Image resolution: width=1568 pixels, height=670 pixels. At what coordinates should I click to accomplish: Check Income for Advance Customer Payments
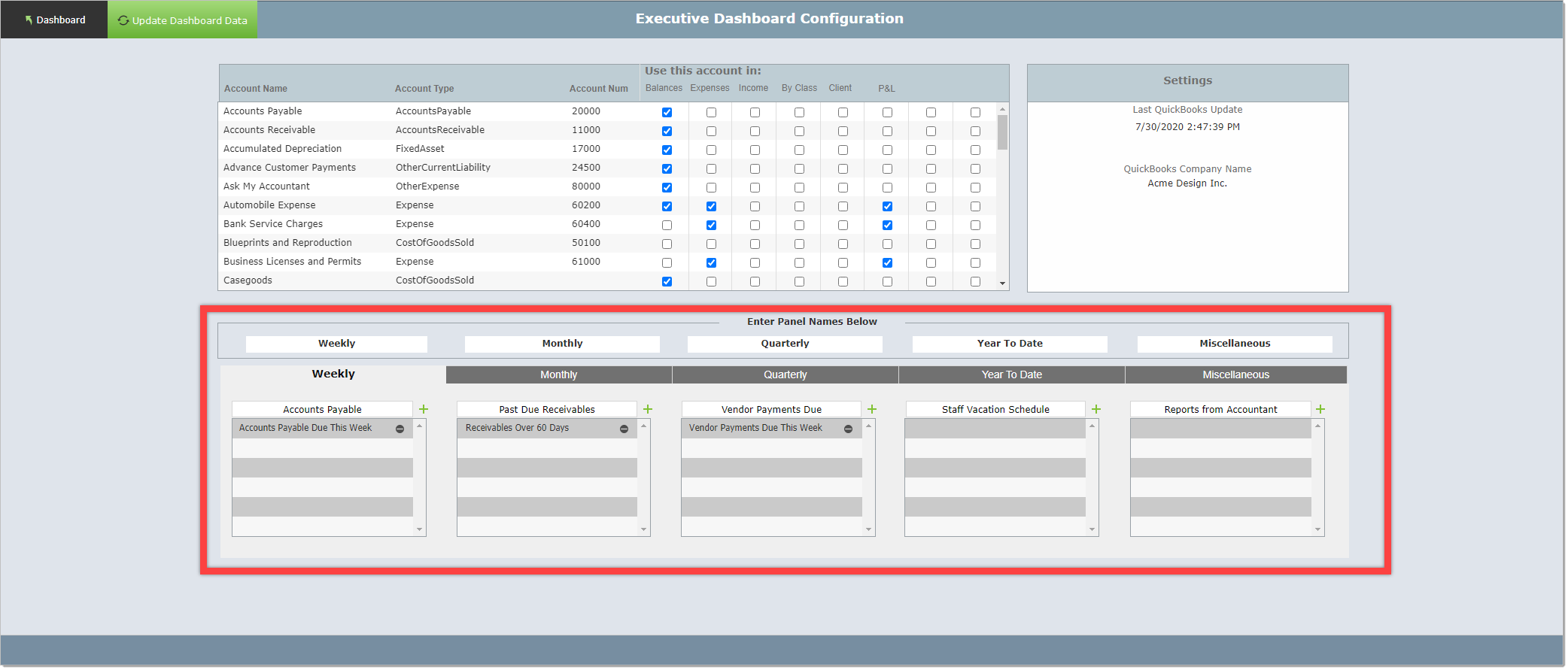coord(755,168)
